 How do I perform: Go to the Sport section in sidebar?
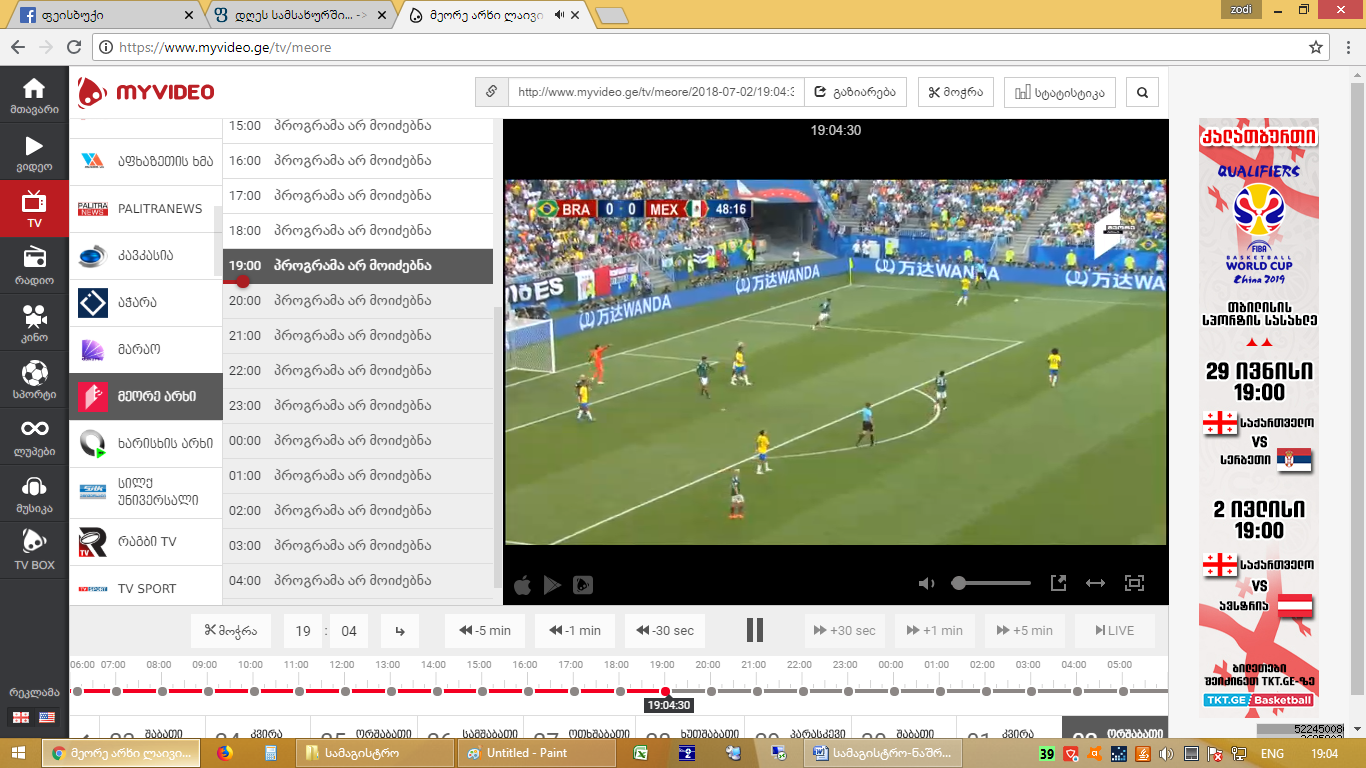[x=34, y=380]
